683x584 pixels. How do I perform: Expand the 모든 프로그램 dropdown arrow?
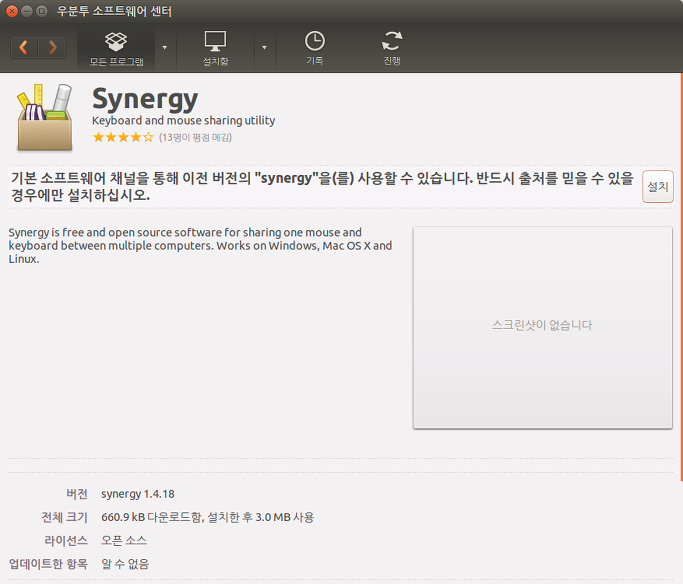165,47
